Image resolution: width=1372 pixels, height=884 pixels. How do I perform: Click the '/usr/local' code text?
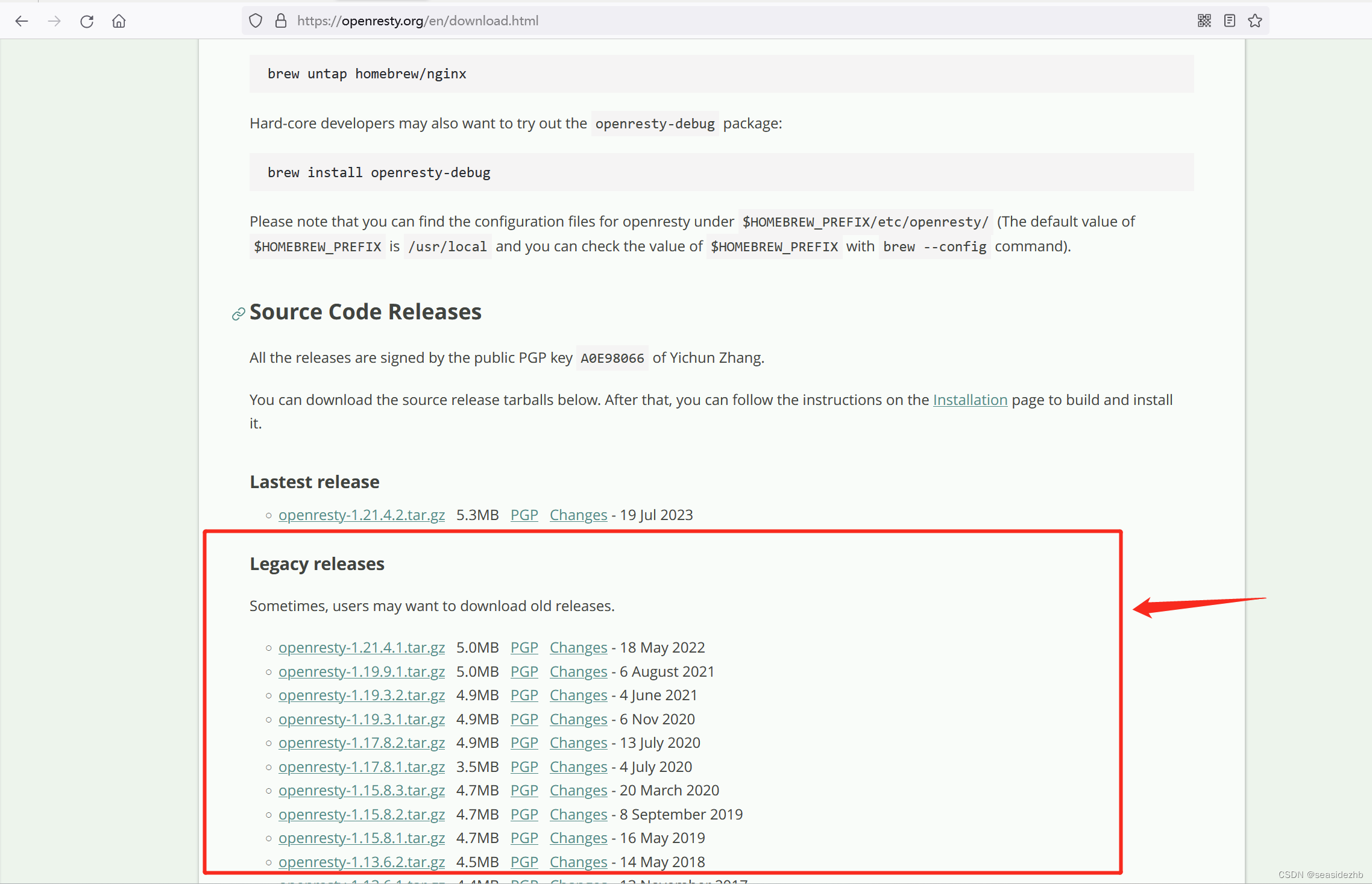447,246
